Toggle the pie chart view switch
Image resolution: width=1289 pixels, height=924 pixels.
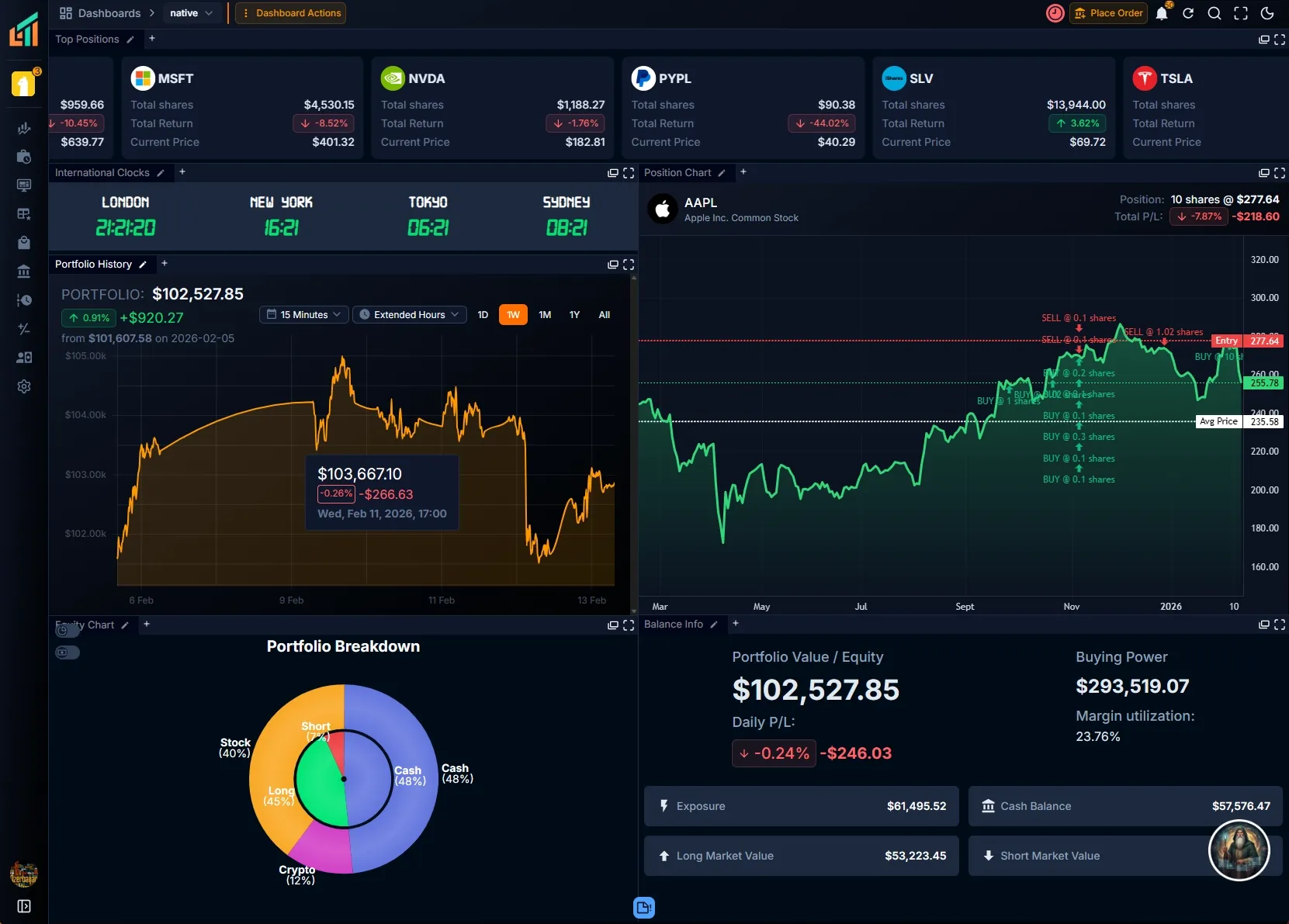(x=68, y=631)
